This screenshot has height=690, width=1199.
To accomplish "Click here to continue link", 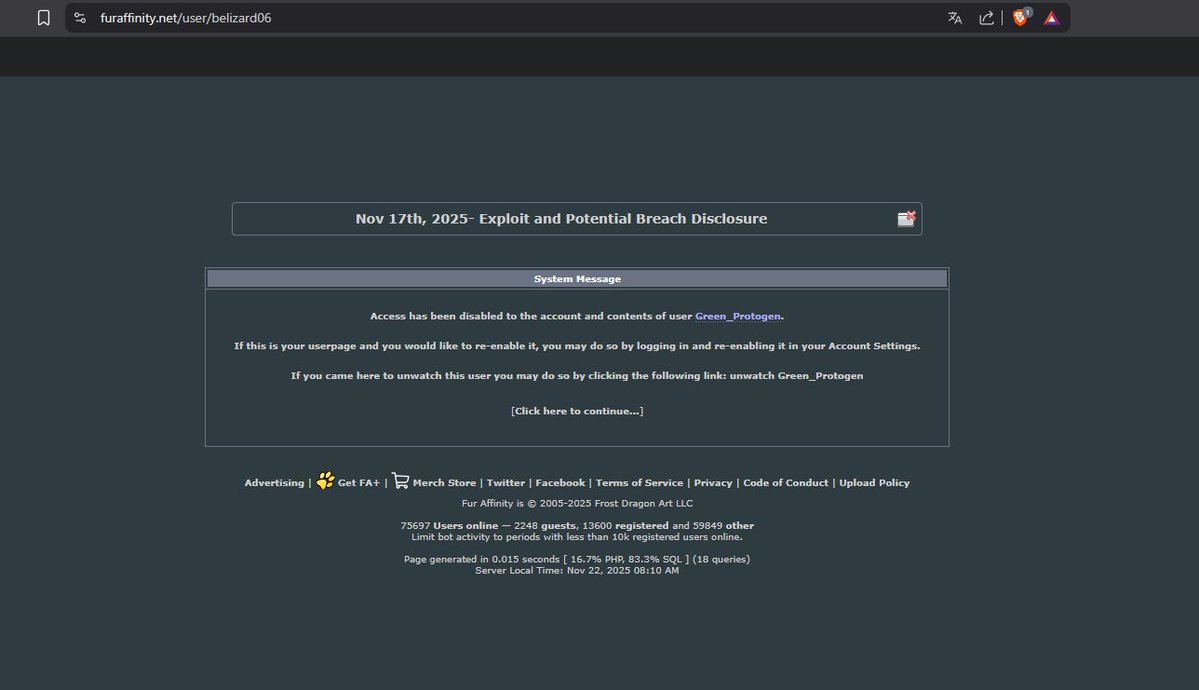I will (577, 411).
